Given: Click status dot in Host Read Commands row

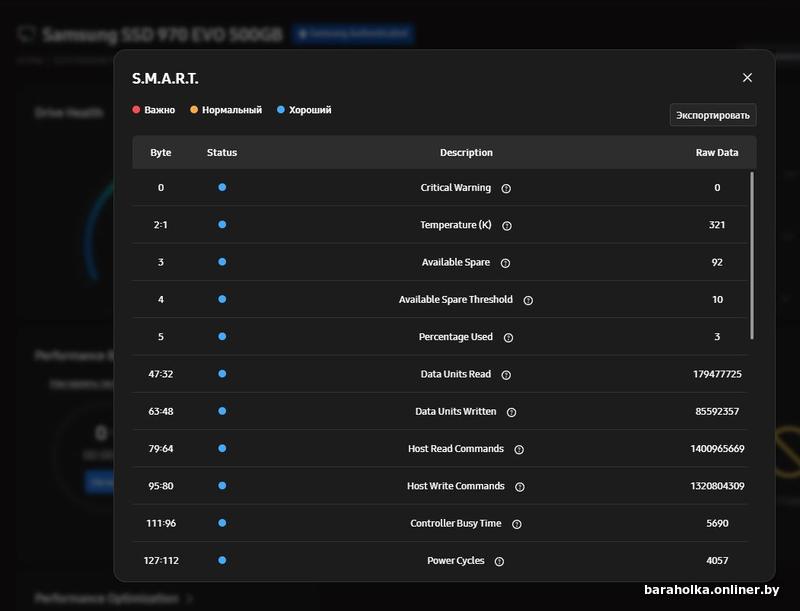Looking at the screenshot, I should (222, 448).
